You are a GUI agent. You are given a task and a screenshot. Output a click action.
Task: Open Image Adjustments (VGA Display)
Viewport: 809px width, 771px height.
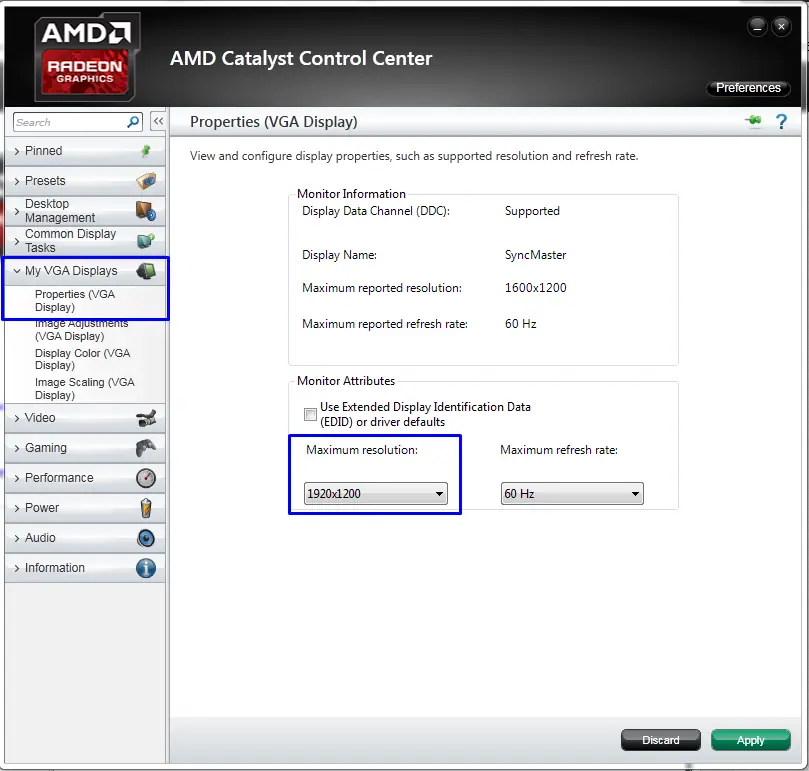(81, 330)
